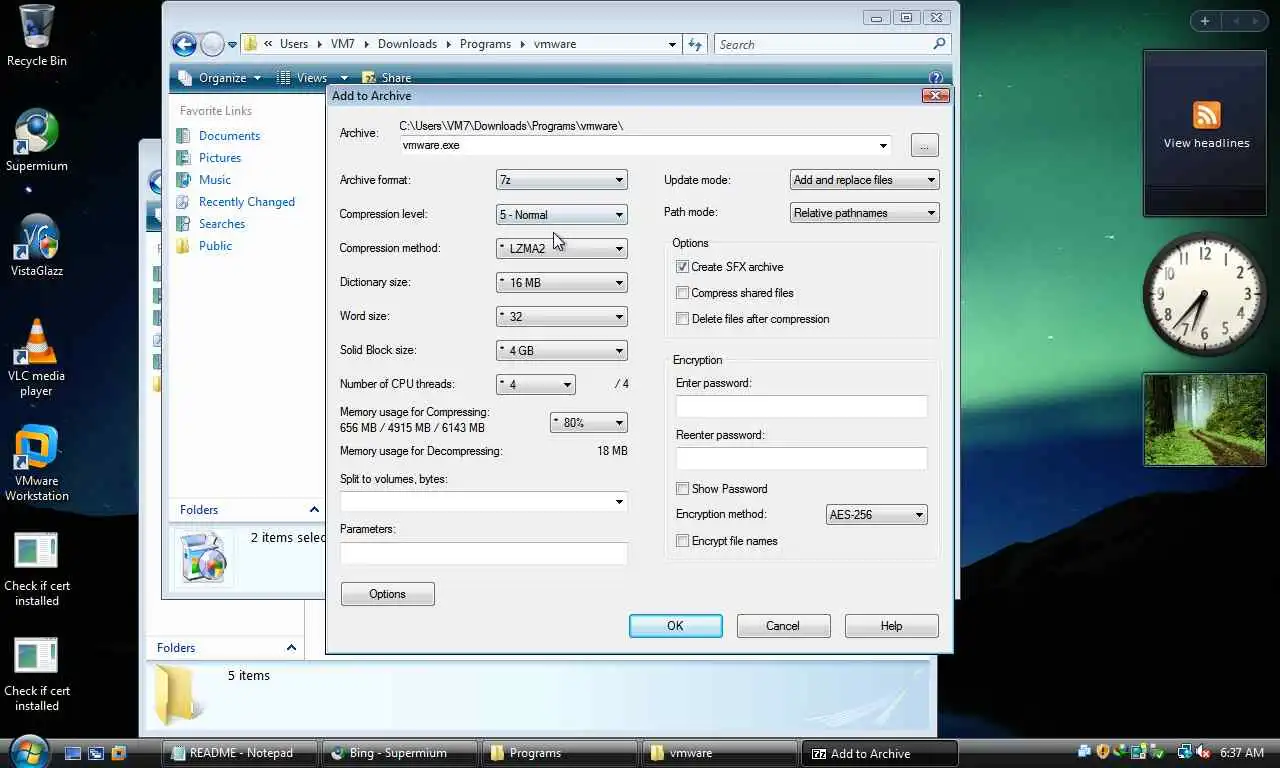
Task: Open Explorer help question mark icon
Action: (x=936, y=77)
